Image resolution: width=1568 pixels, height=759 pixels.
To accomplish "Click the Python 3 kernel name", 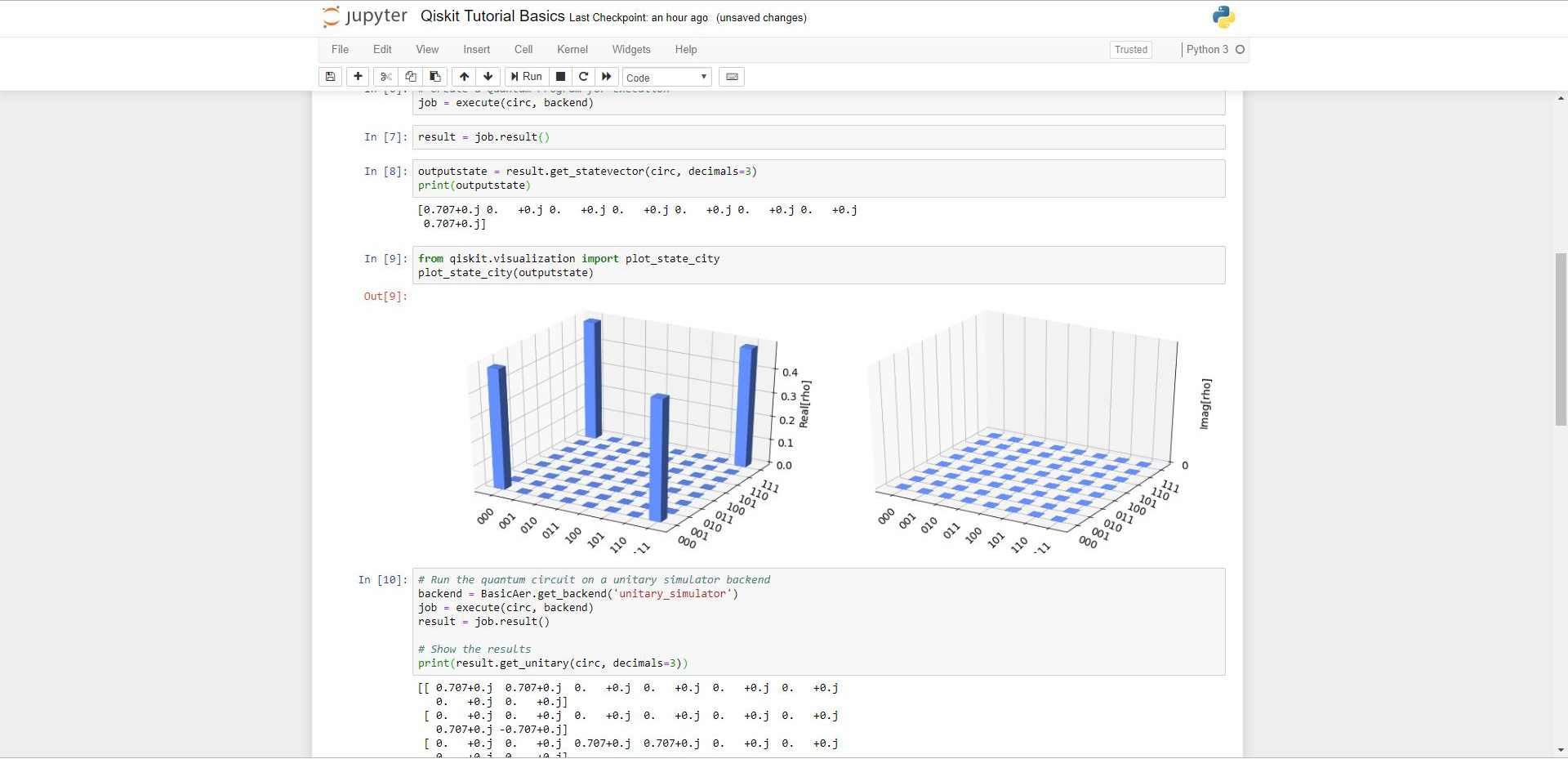I will tap(1207, 50).
